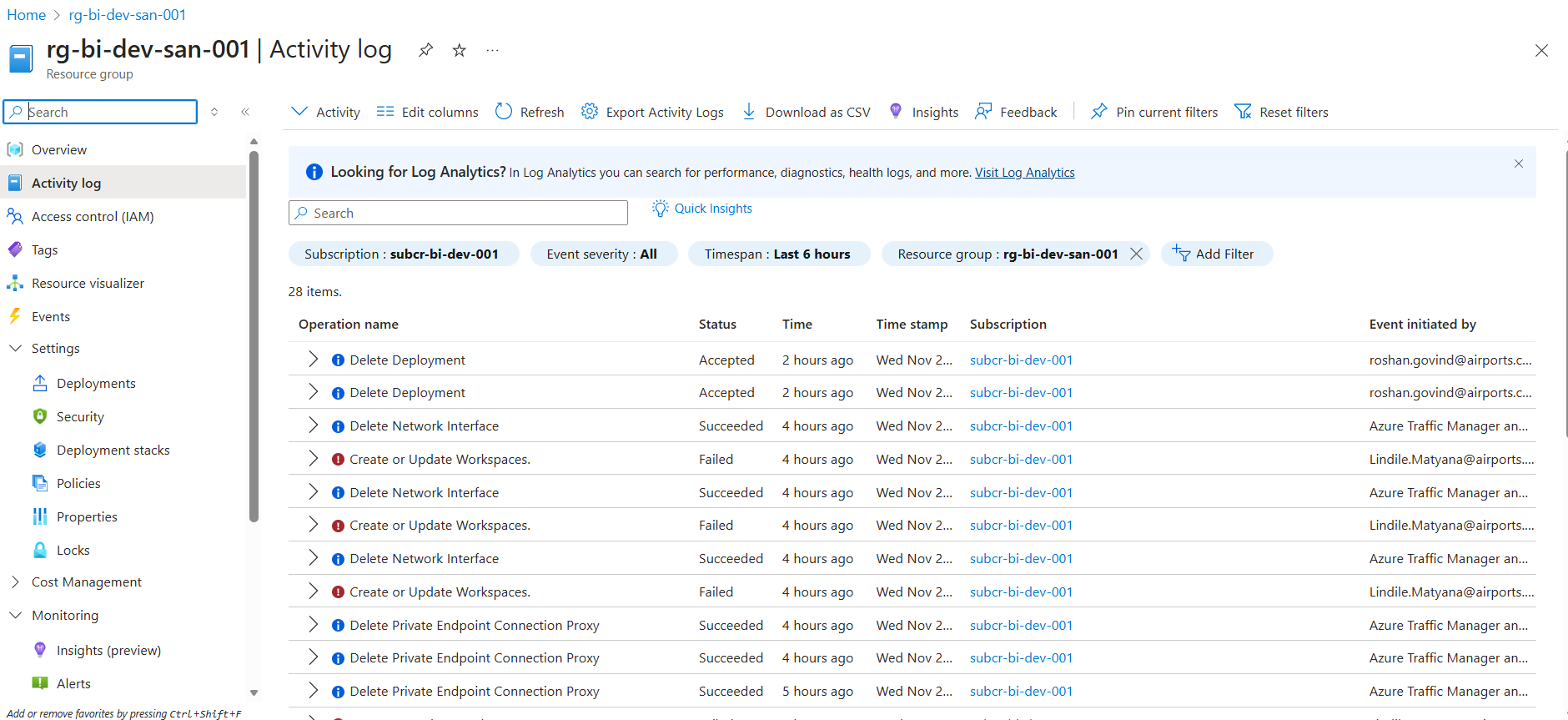Follow the Visit Log Analytics link

(x=1024, y=173)
